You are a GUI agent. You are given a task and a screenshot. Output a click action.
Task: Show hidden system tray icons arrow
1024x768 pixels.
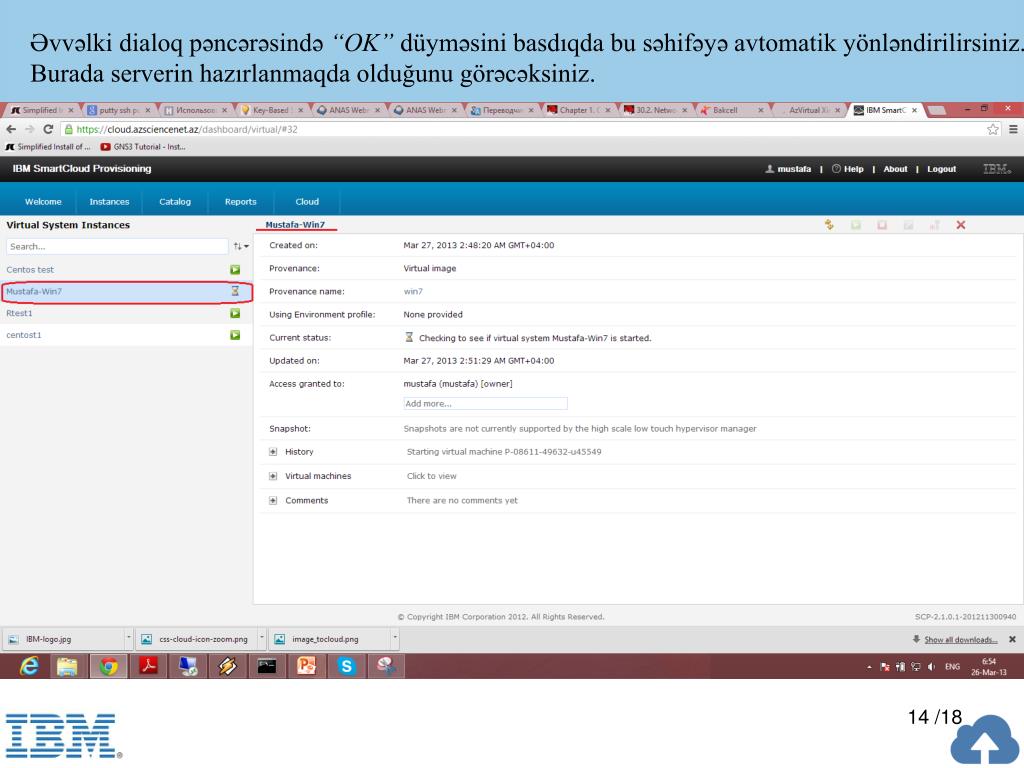(x=869, y=667)
